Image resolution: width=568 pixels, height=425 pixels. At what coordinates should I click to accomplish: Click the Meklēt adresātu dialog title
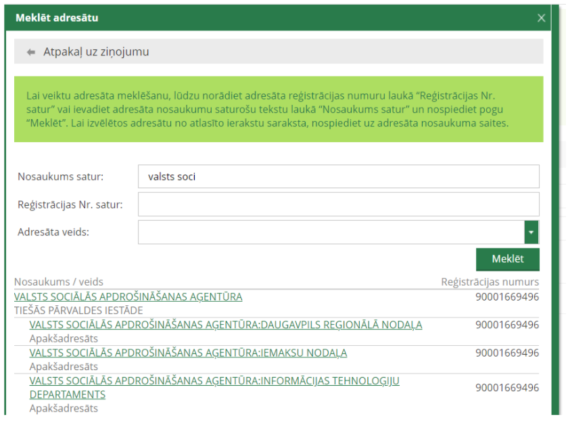(57, 18)
